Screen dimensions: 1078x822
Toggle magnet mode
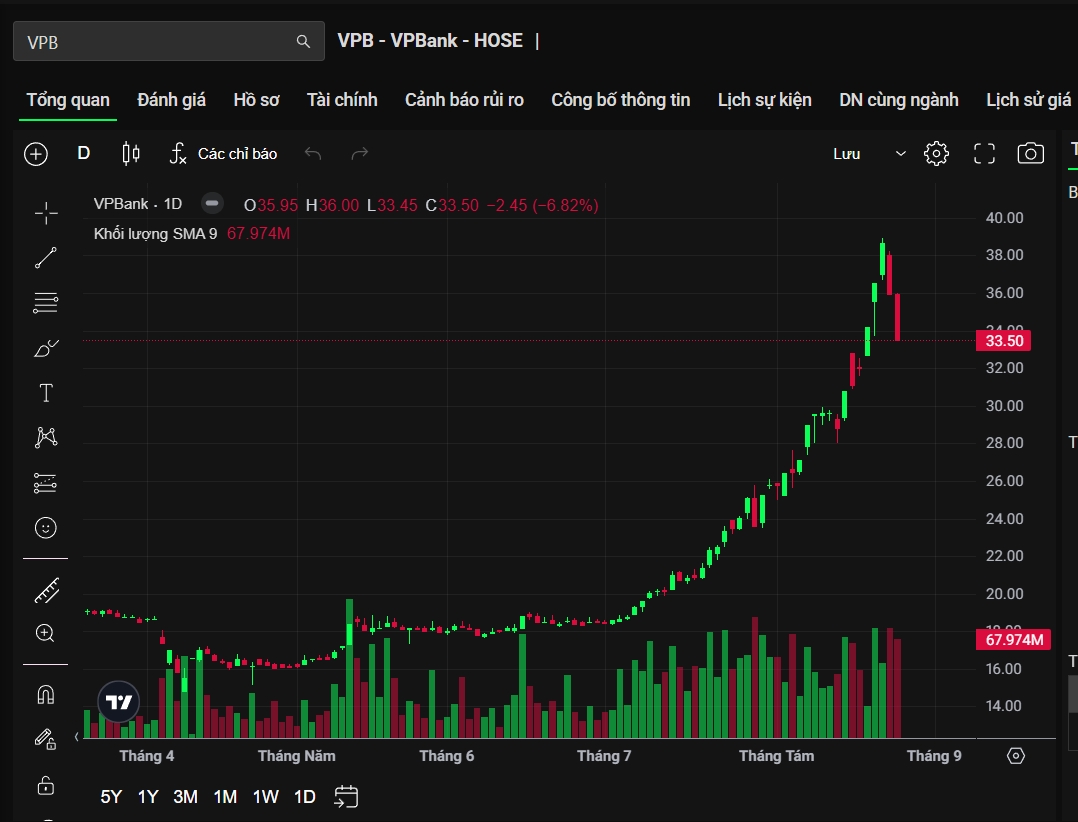pos(46,695)
